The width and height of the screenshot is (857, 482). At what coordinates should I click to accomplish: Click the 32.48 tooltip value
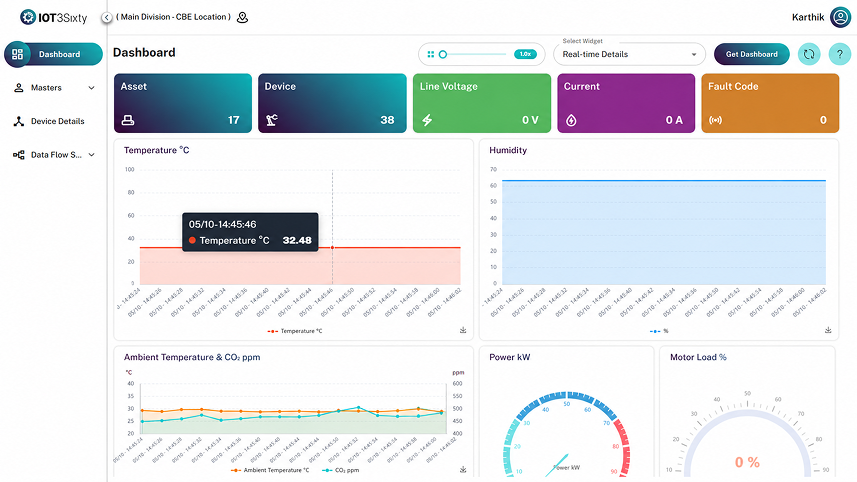pos(297,240)
